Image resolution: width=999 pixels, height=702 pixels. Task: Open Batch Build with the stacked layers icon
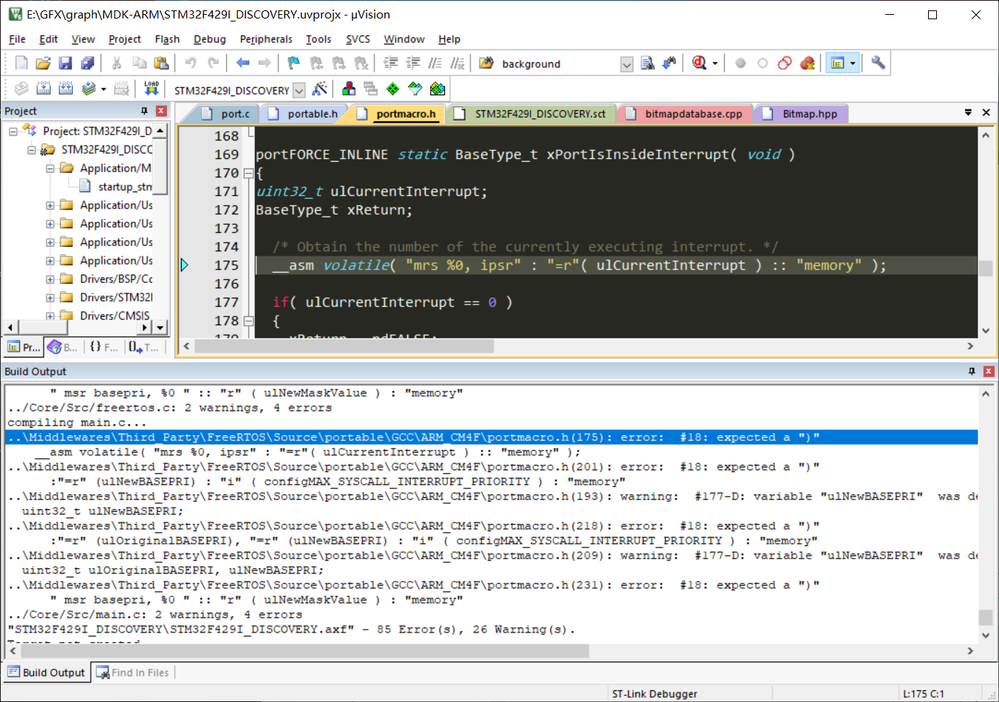(x=89, y=89)
